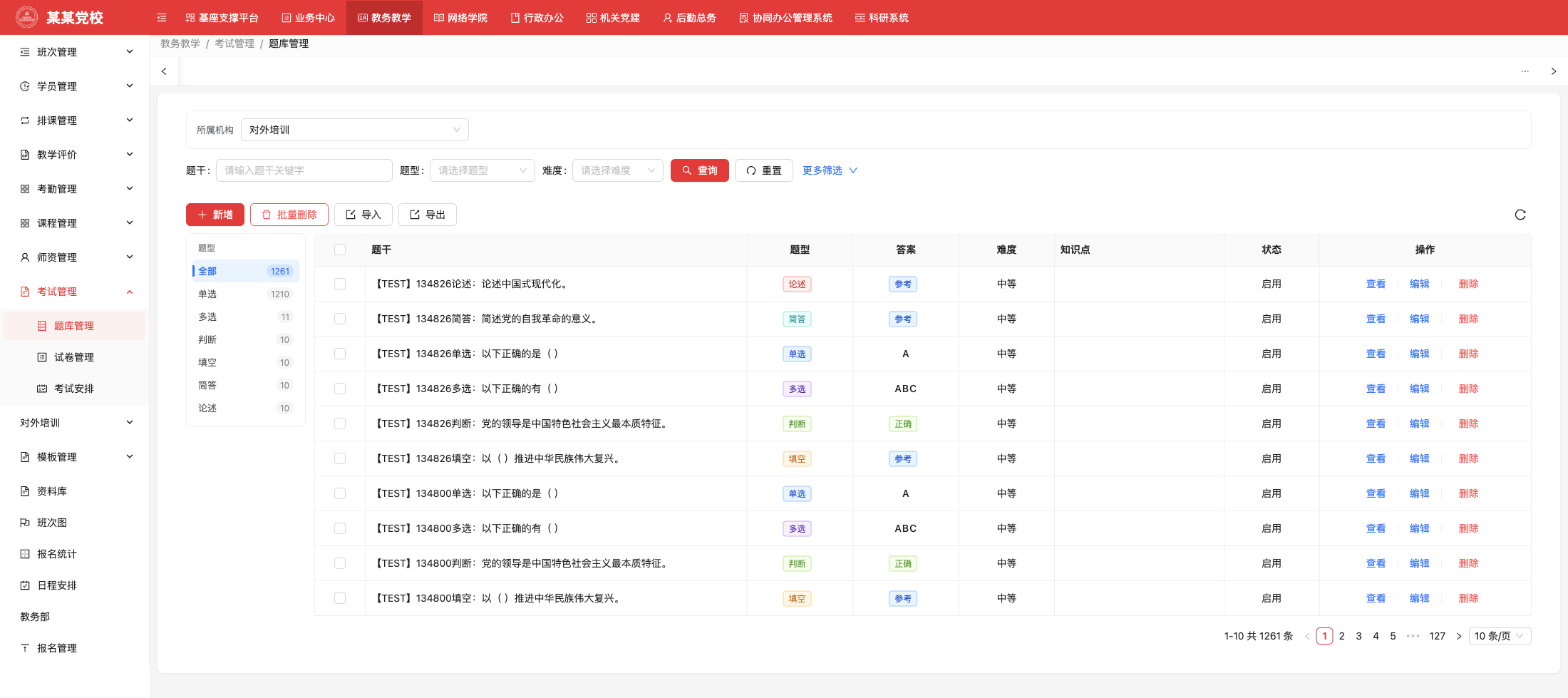Check the 134826判断 question row
Image resolution: width=1568 pixels, height=698 pixels.
(340, 424)
